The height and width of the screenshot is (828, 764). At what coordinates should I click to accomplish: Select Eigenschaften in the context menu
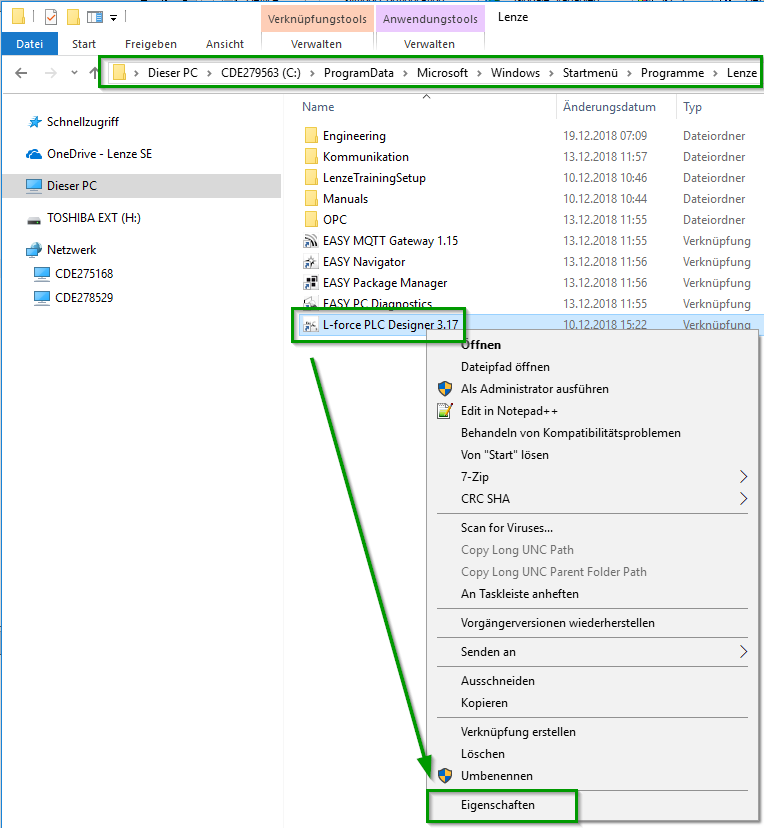point(497,805)
